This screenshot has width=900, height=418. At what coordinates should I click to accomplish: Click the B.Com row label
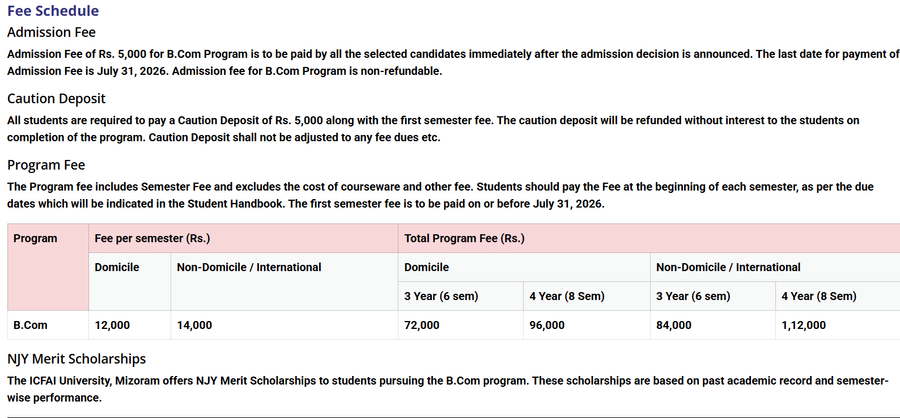pos(30,325)
